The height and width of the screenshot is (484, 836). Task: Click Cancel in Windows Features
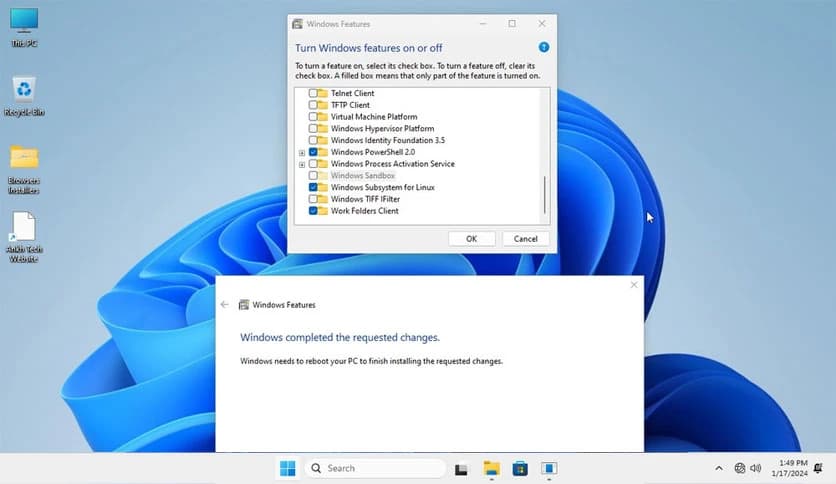point(526,239)
